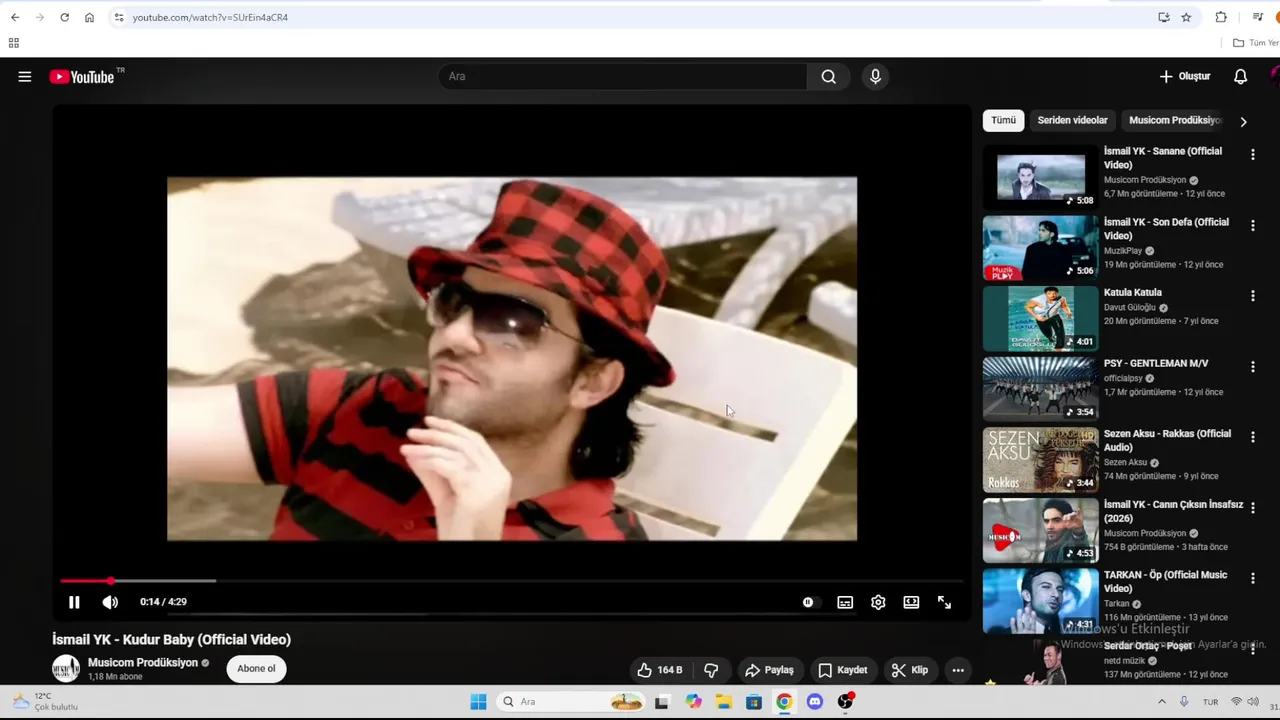Open options menu for Katula Katula
The image size is (1280, 720).
click(x=1252, y=296)
